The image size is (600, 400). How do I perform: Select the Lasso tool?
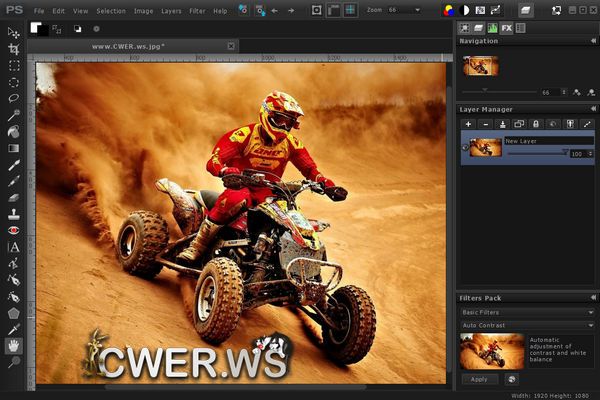(x=14, y=98)
